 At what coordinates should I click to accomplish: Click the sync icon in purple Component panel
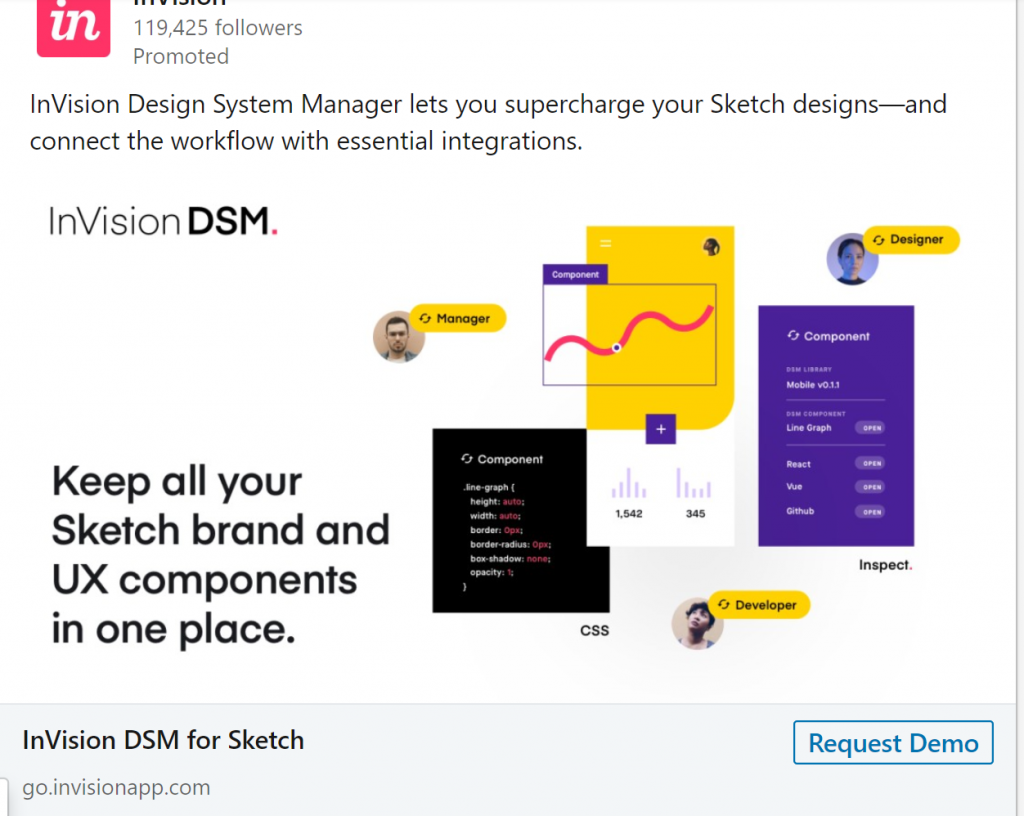point(793,336)
